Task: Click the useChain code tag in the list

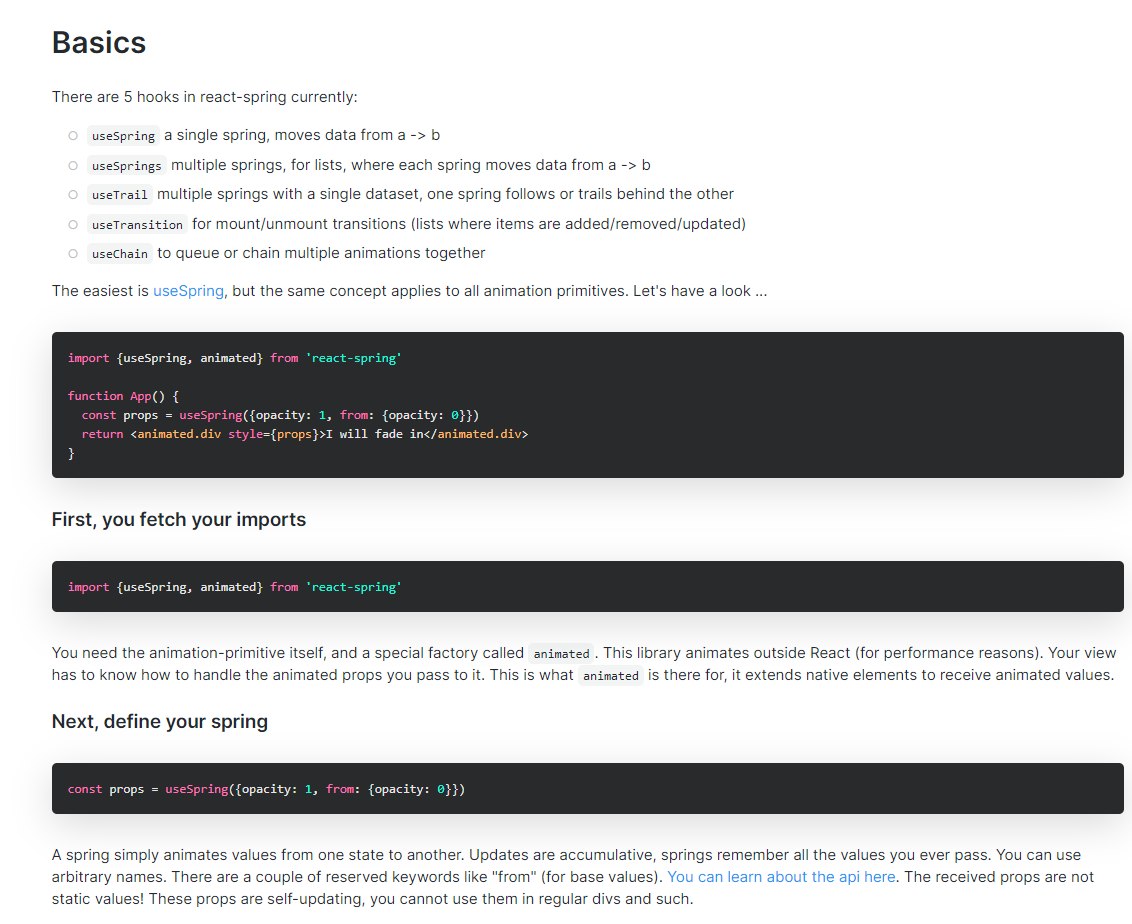Action: pos(119,254)
